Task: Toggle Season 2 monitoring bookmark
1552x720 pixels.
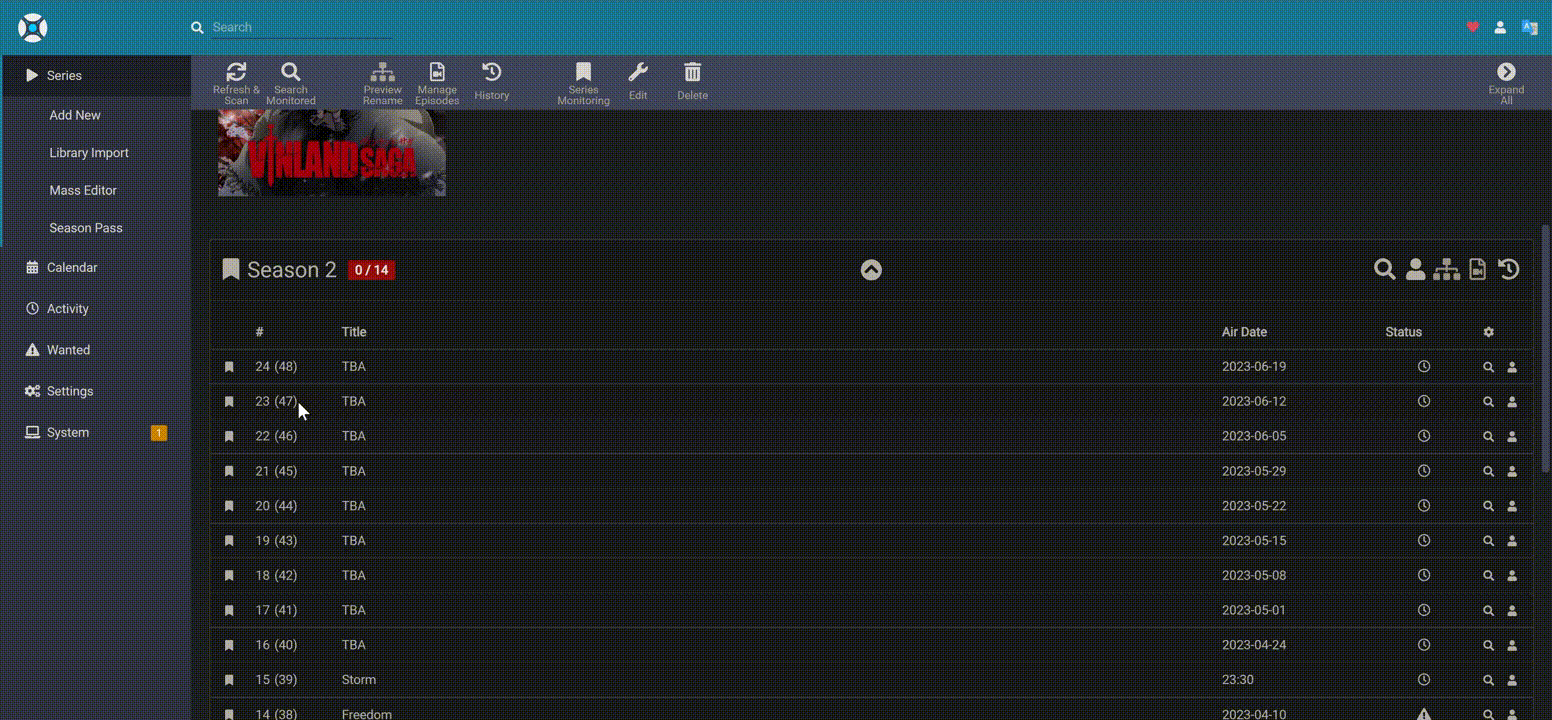Action: click(x=231, y=270)
